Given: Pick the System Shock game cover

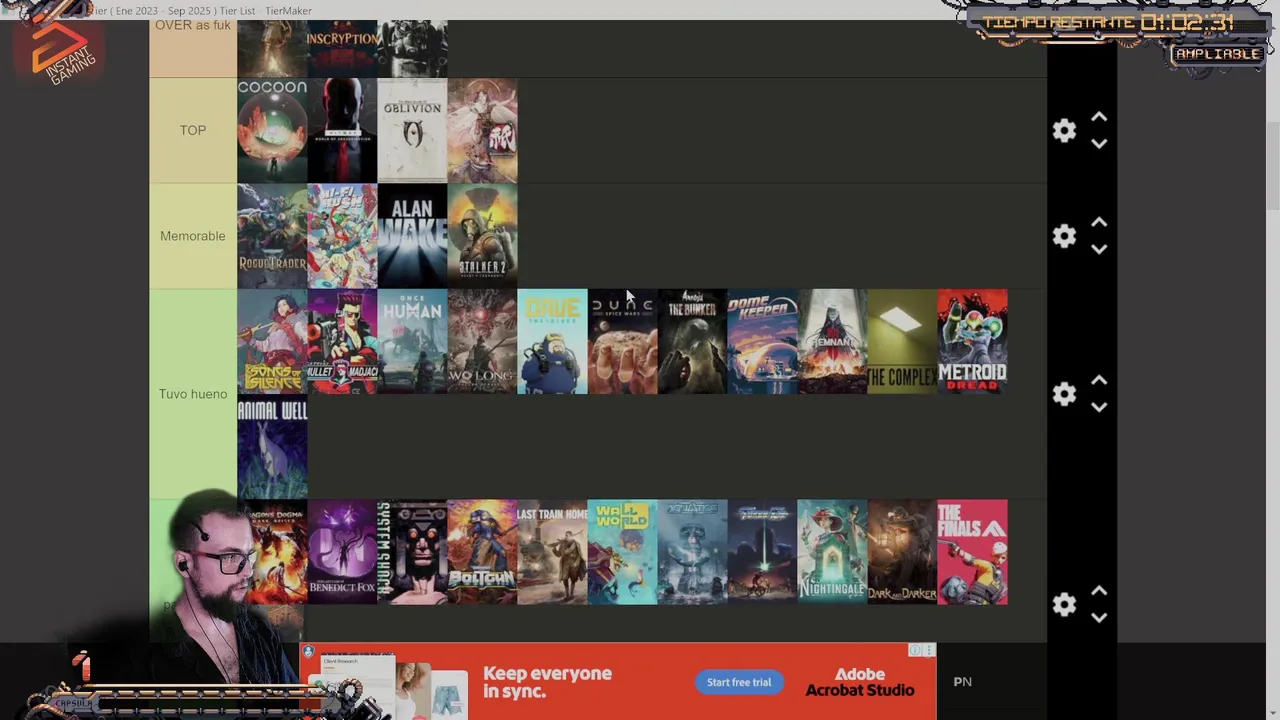Looking at the screenshot, I should click(x=412, y=552).
